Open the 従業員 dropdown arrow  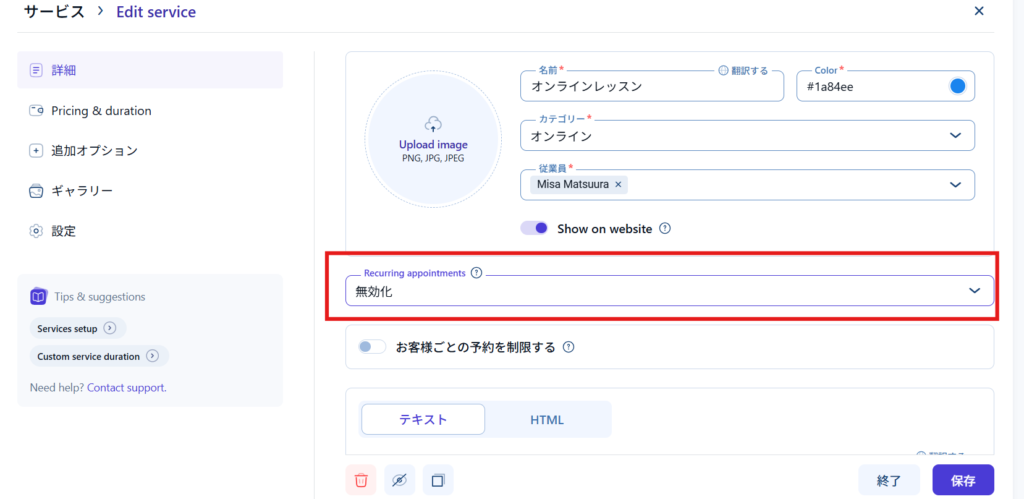954,184
